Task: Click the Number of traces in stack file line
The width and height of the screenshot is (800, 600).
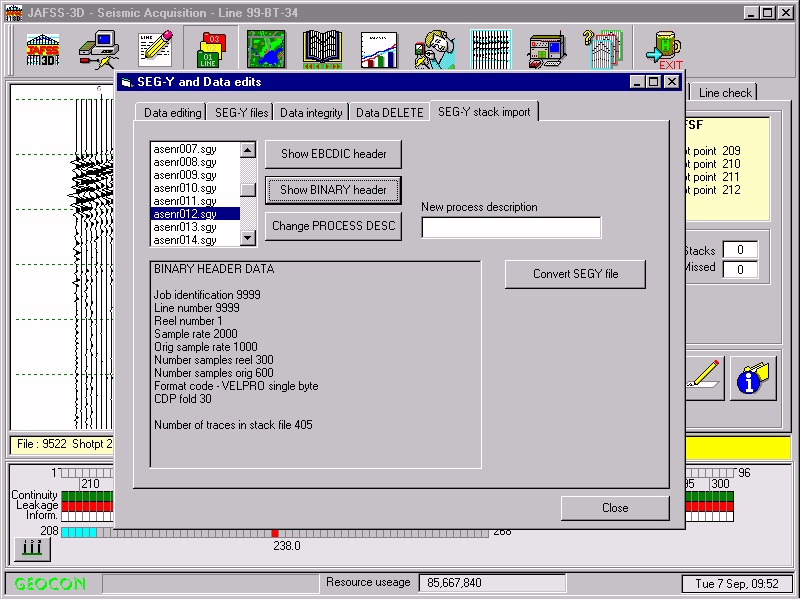Action: point(233,425)
